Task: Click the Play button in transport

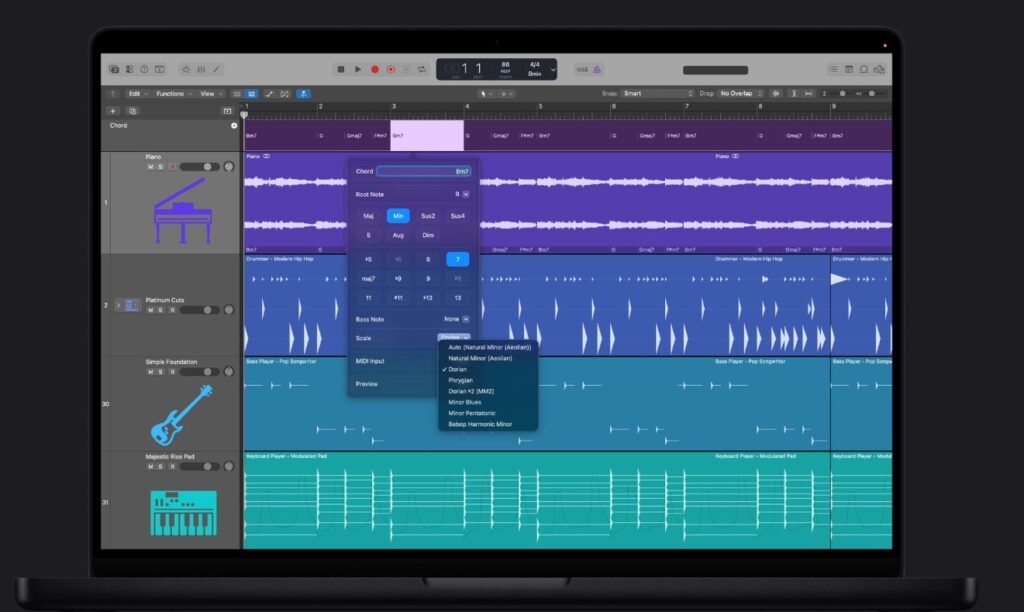Action: coord(357,69)
